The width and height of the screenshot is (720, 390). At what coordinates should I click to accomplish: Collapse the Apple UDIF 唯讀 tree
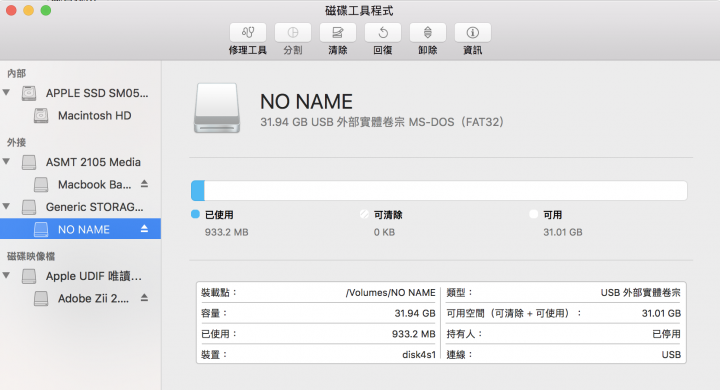[x=6, y=275]
